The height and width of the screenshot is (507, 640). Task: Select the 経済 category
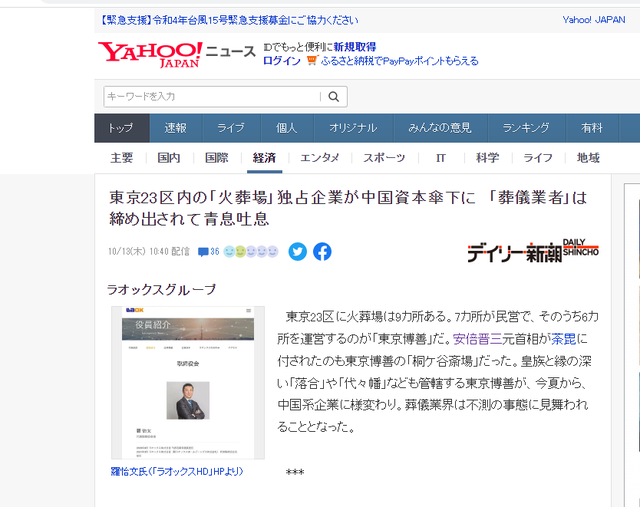click(x=264, y=158)
